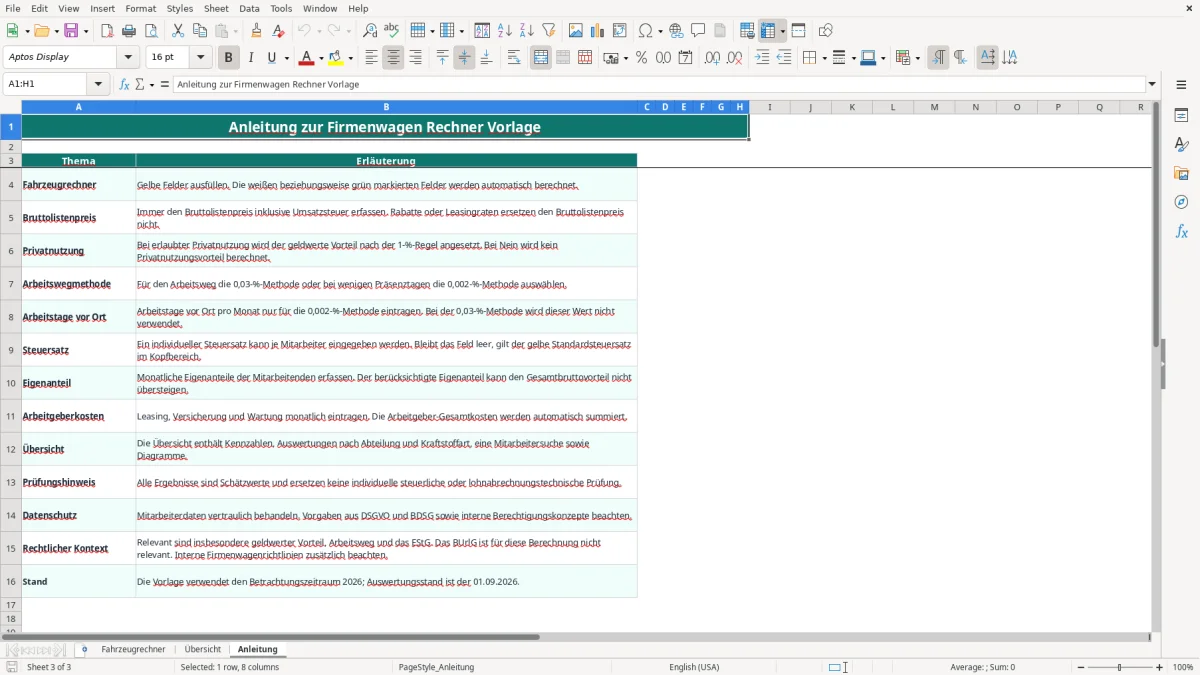Open the Select Function dropdown arrow
Viewport: 1200px width, 675px height.
(x=151, y=84)
